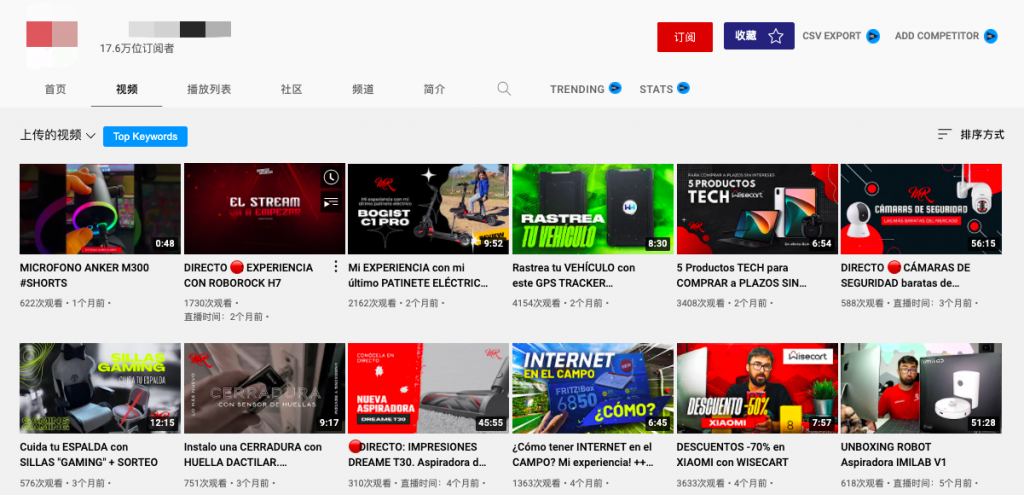Click the CSV EXPORT button
Image resolution: width=1024 pixels, height=495 pixels.
tap(841, 36)
